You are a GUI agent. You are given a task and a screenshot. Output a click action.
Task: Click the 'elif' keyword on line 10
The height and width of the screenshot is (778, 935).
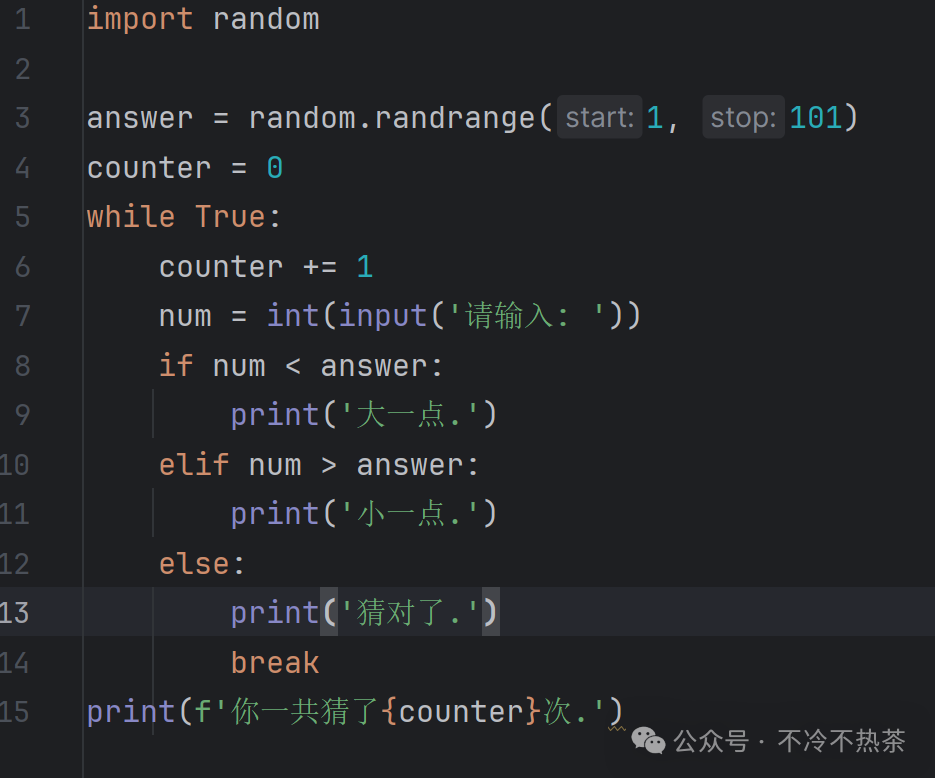click(194, 464)
